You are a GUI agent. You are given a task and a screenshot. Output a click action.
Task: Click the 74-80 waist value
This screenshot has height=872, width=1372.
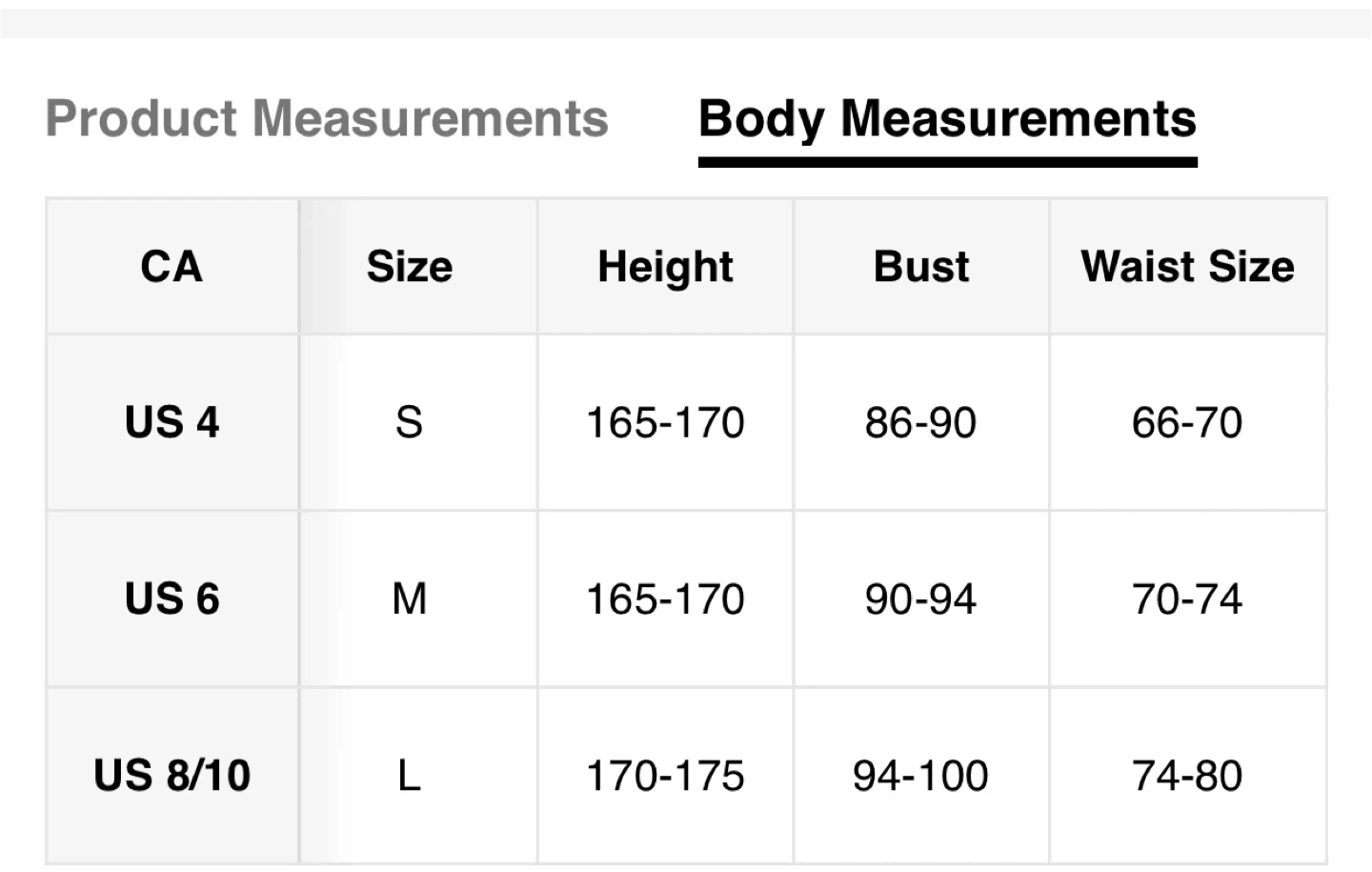[x=1187, y=775]
